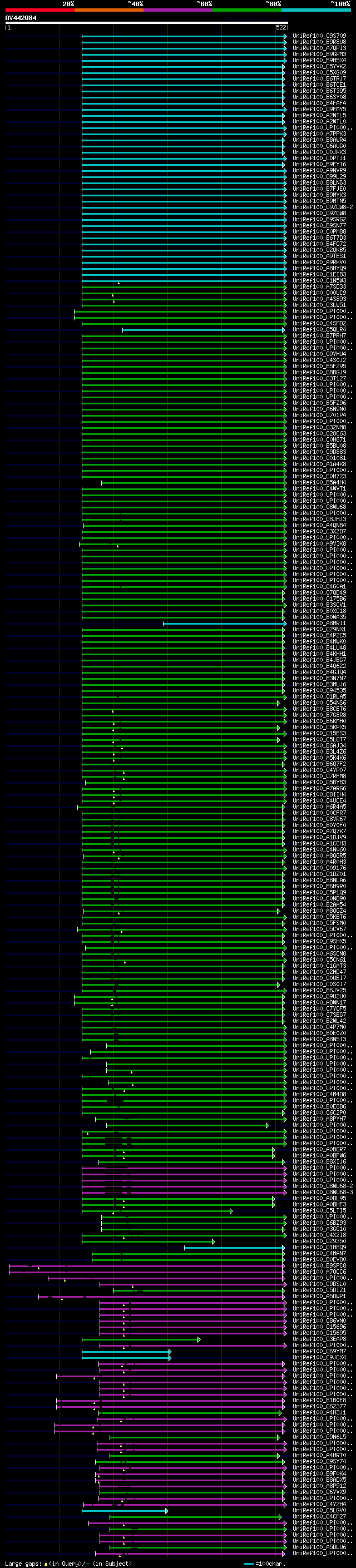Image resolution: width=356 pixels, height=1568 pixels.
Task: Open hit label UniRef100_A7ARG6
Action: [x=319, y=788]
